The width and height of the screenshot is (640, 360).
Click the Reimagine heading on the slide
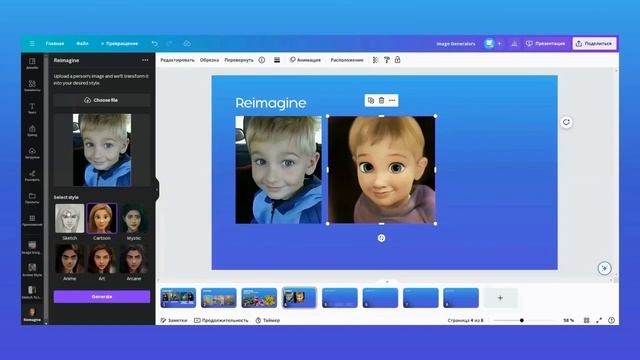271,103
